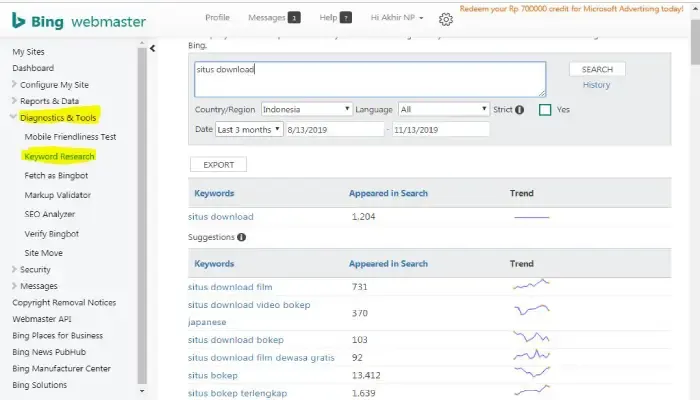Open Copyright Removal Notices

[64, 302]
